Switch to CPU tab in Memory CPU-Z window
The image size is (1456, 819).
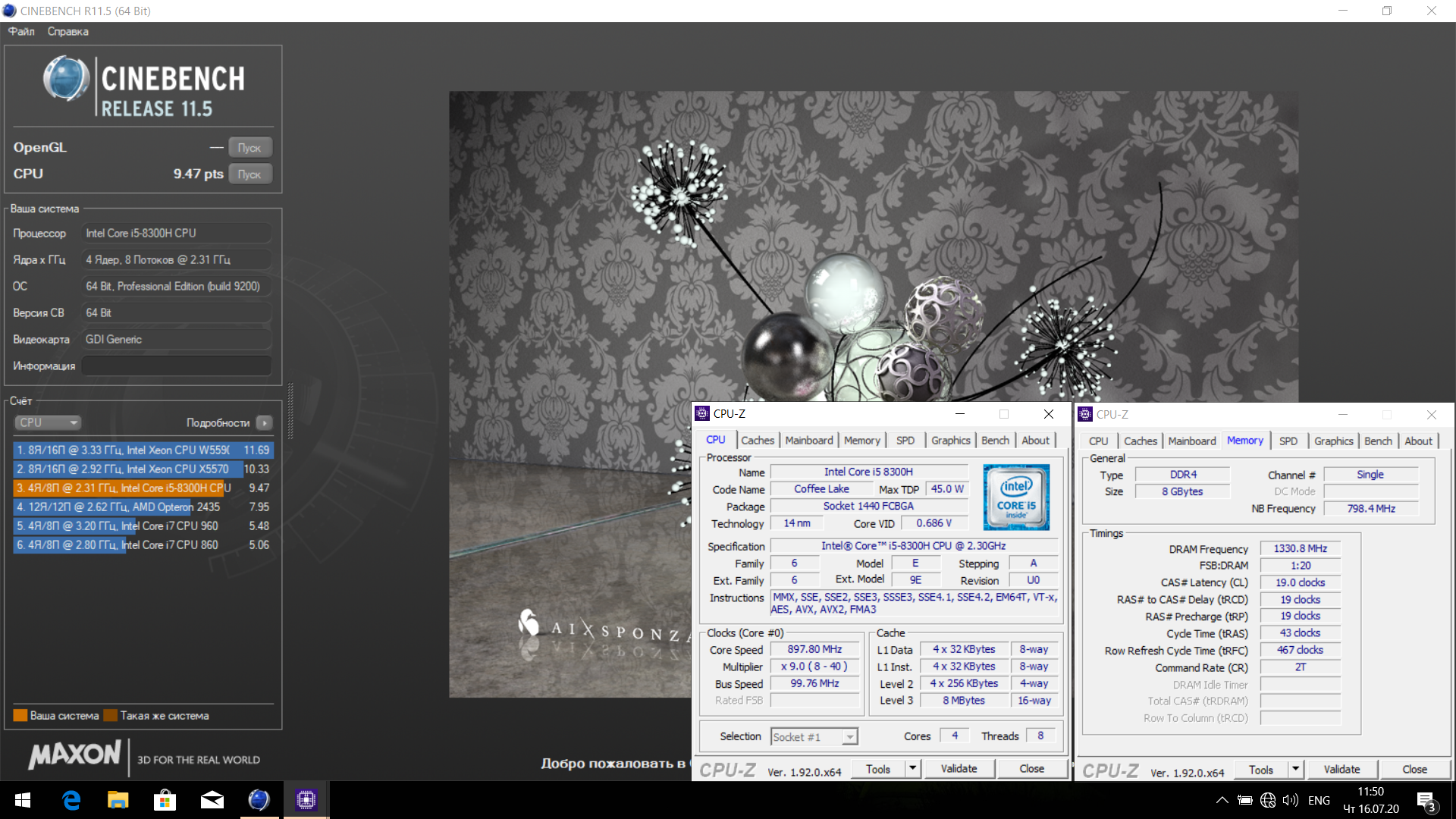(x=1099, y=441)
